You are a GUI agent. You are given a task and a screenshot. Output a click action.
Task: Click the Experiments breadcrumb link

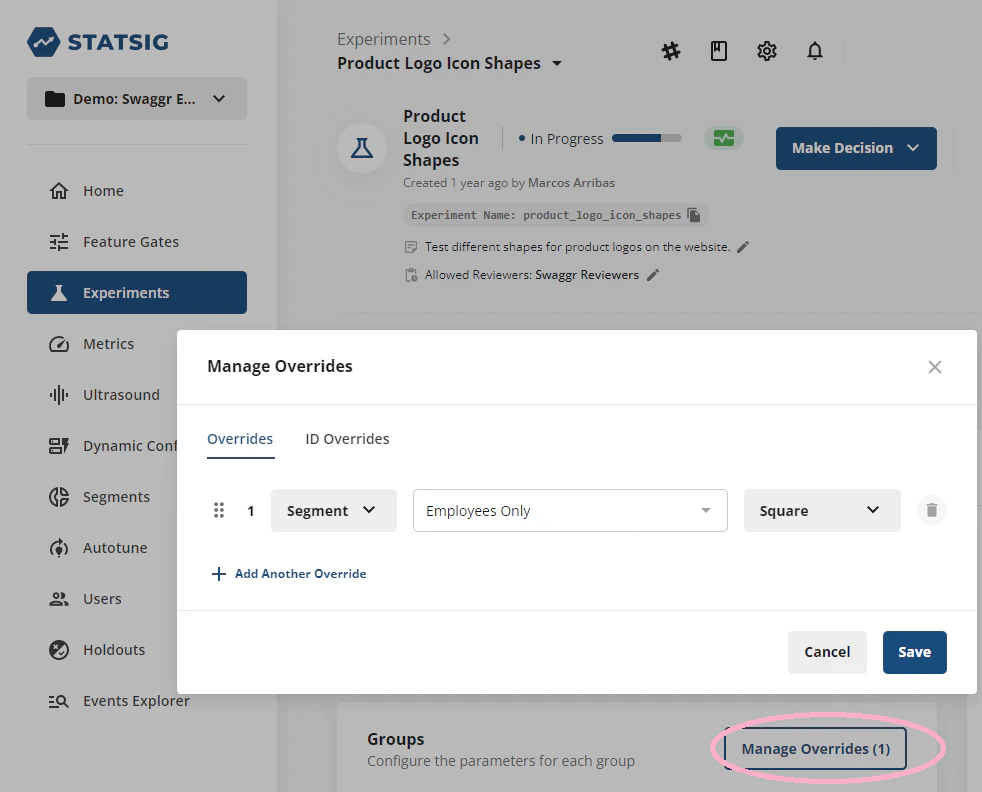coord(383,39)
